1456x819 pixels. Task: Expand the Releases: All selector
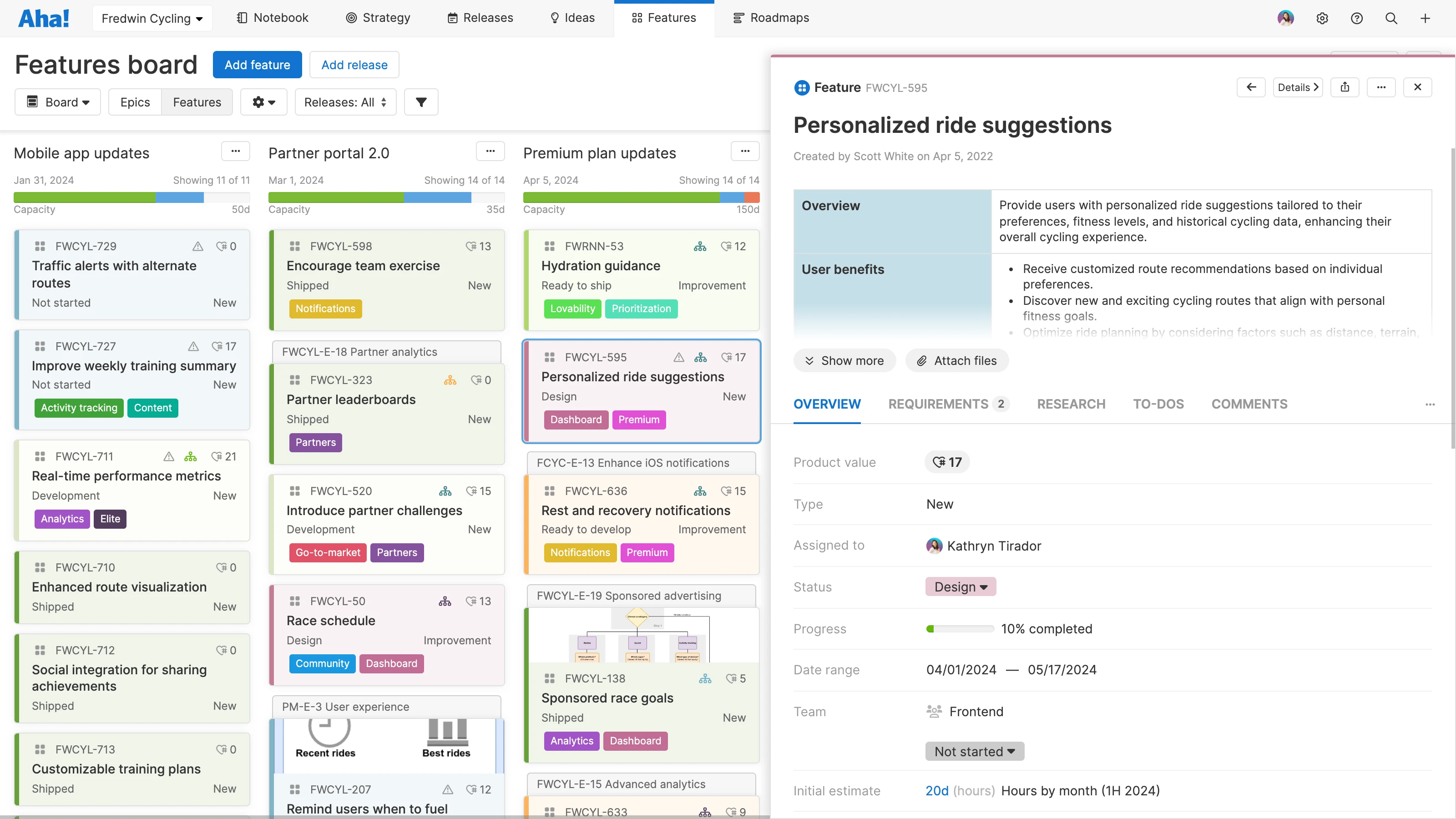(x=345, y=102)
